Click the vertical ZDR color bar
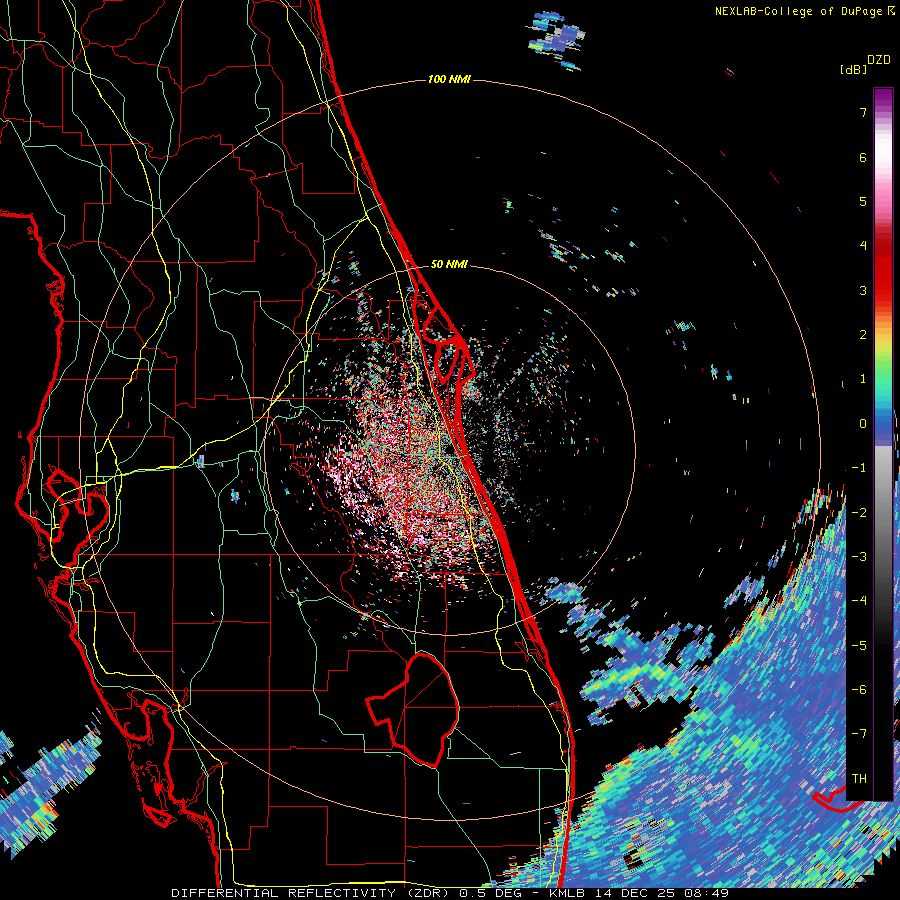The image size is (900, 900). pos(883,444)
